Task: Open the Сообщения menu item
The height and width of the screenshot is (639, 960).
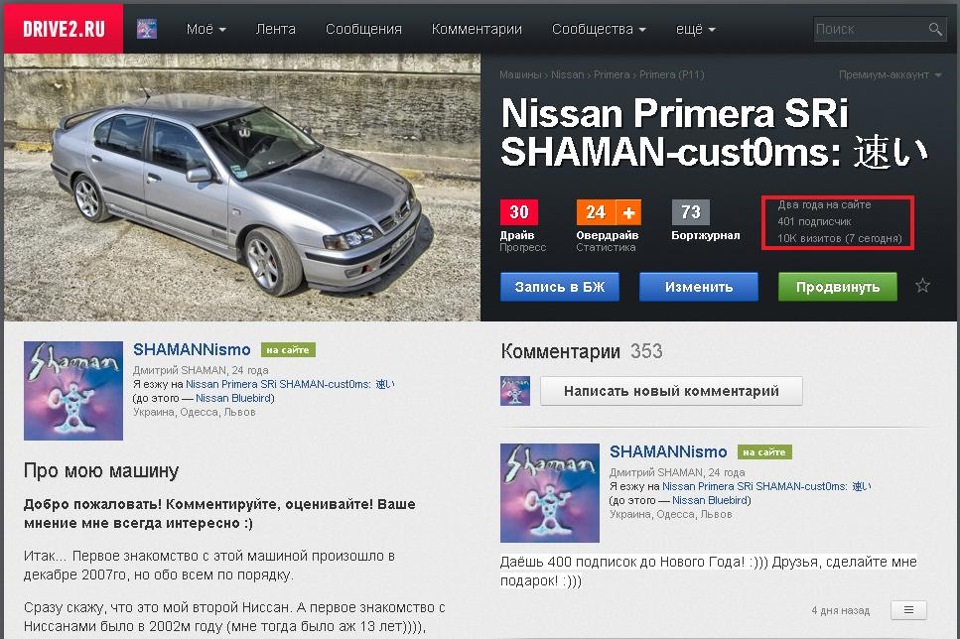Action: 364,29
